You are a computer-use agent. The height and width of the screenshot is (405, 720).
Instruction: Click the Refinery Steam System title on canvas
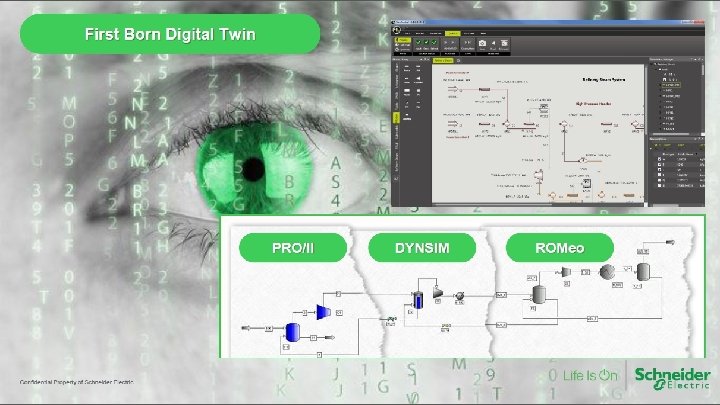click(604, 79)
